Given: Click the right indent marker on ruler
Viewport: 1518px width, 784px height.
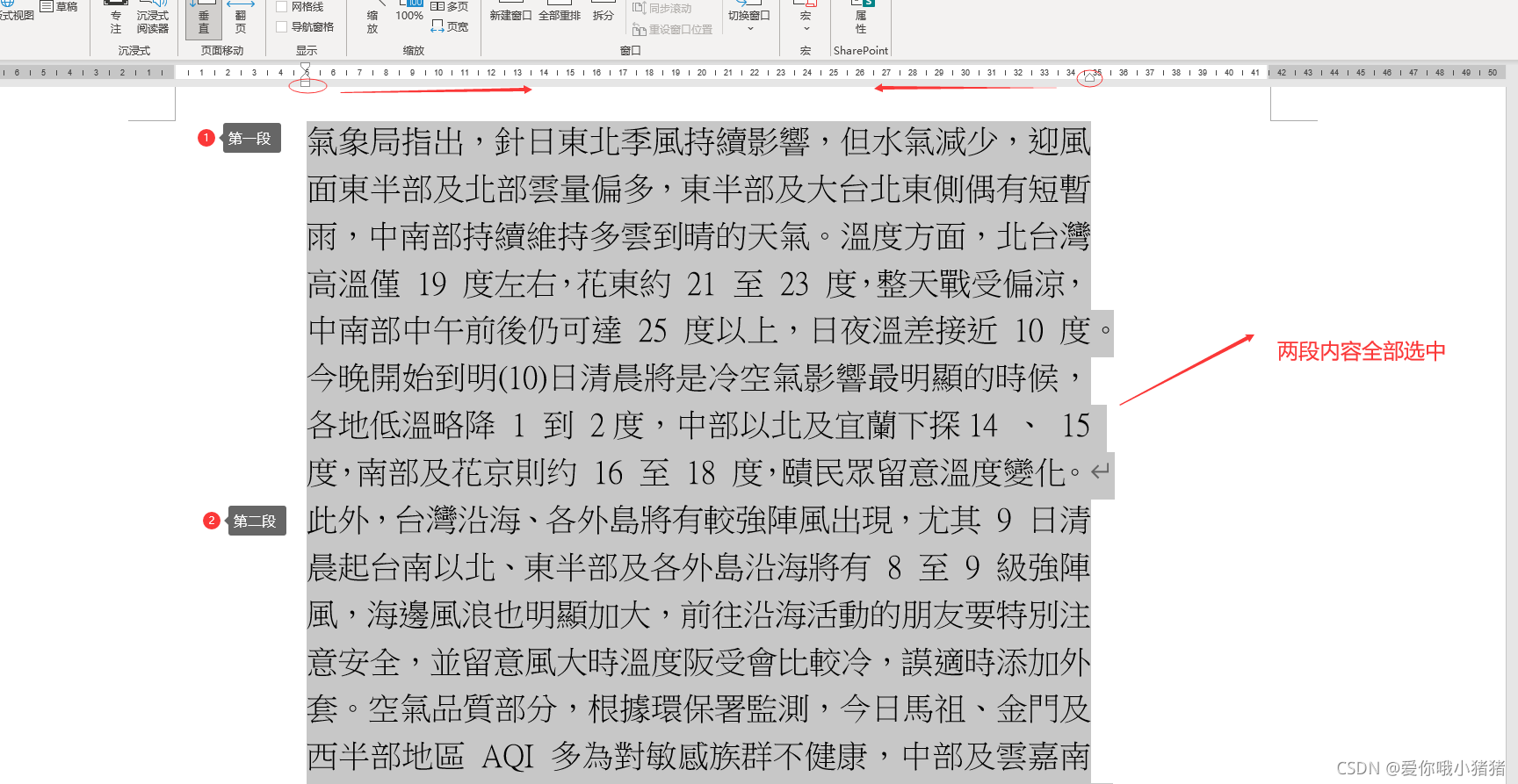Looking at the screenshot, I should [x=1090, y=77].
